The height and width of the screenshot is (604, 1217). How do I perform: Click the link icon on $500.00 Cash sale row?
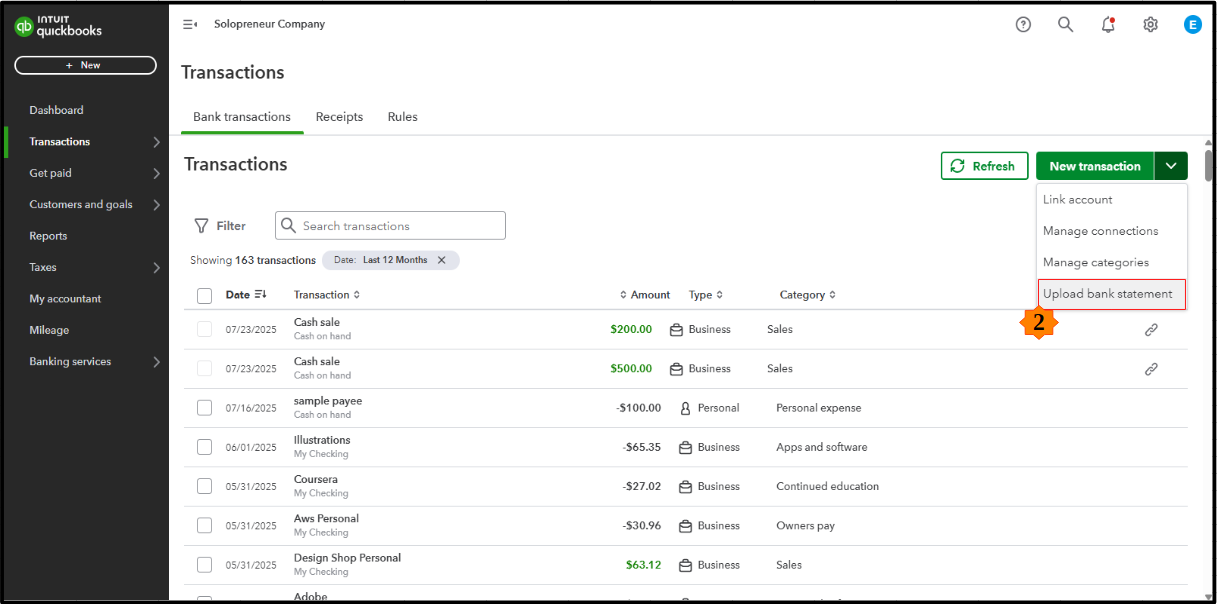tap(1151, 369)
